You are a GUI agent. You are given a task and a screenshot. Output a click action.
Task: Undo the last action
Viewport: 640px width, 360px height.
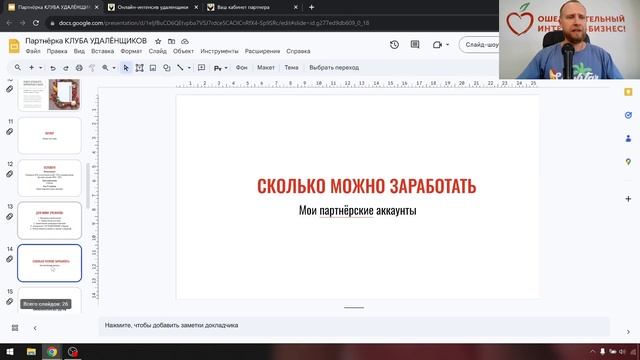point(53,68)
